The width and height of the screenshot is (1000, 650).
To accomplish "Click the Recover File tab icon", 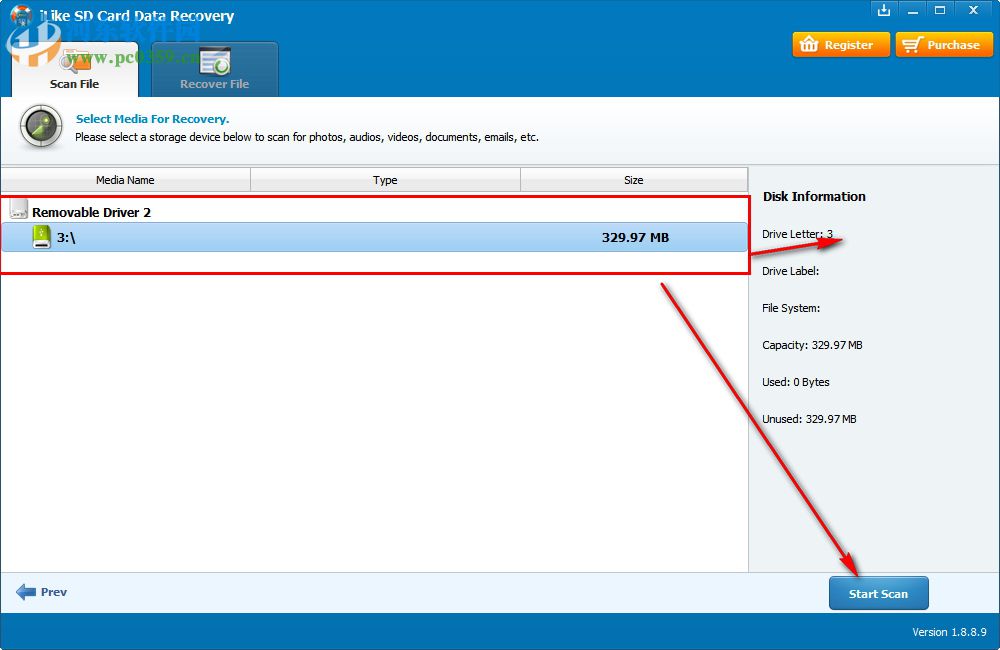I will 215,62.
